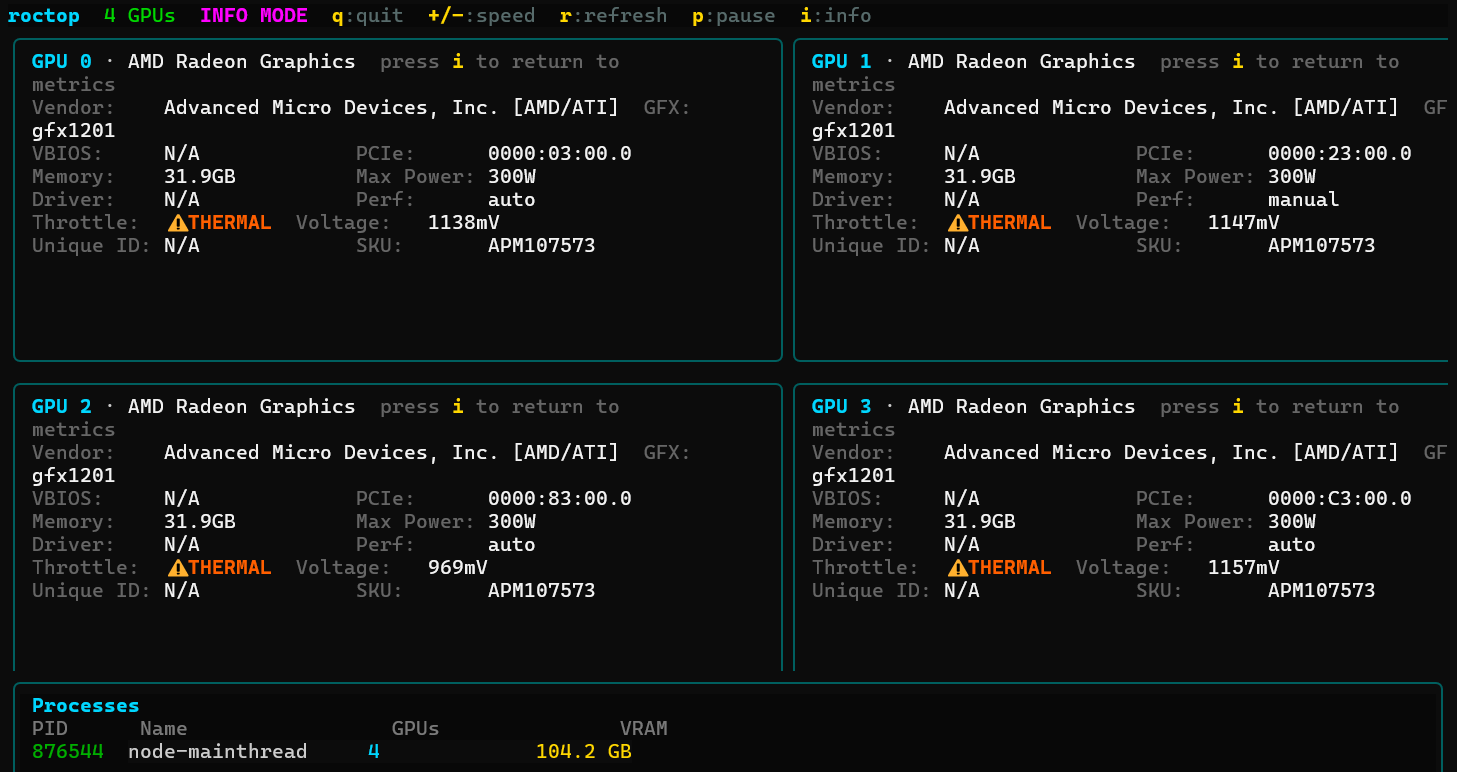1457x772 pixels.
Task: Click the GPUs column header in Processes
Action: pyautogui.click(x=416, y=729)
